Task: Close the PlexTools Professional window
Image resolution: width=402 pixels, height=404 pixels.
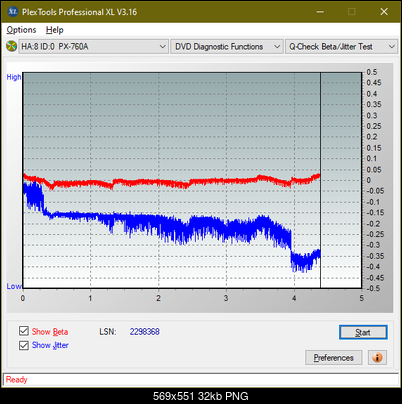Action: pyautogui.click(x=384, y=12)
